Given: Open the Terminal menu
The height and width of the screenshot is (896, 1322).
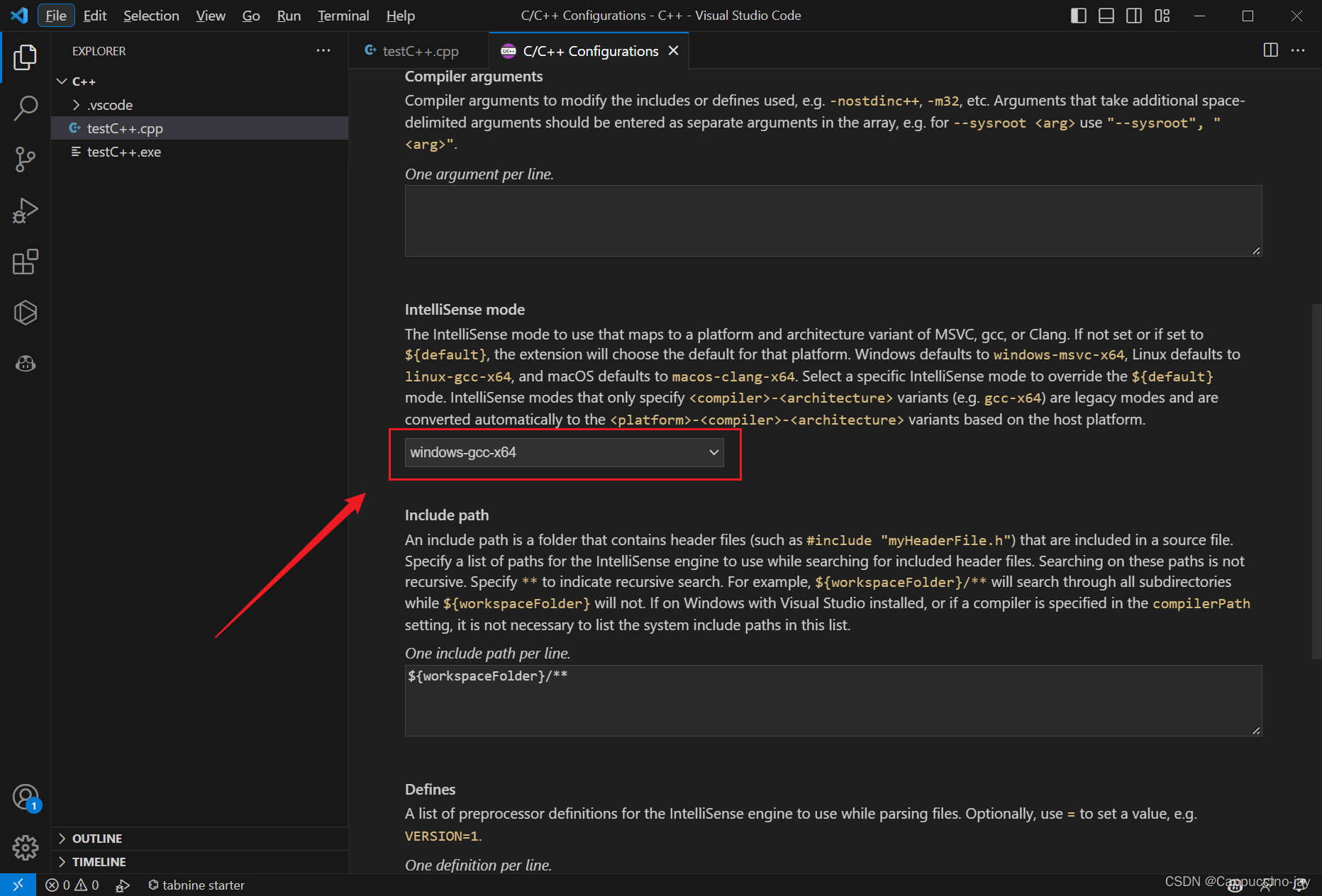Looking at the screenshot, I should [x=343, y=16].
